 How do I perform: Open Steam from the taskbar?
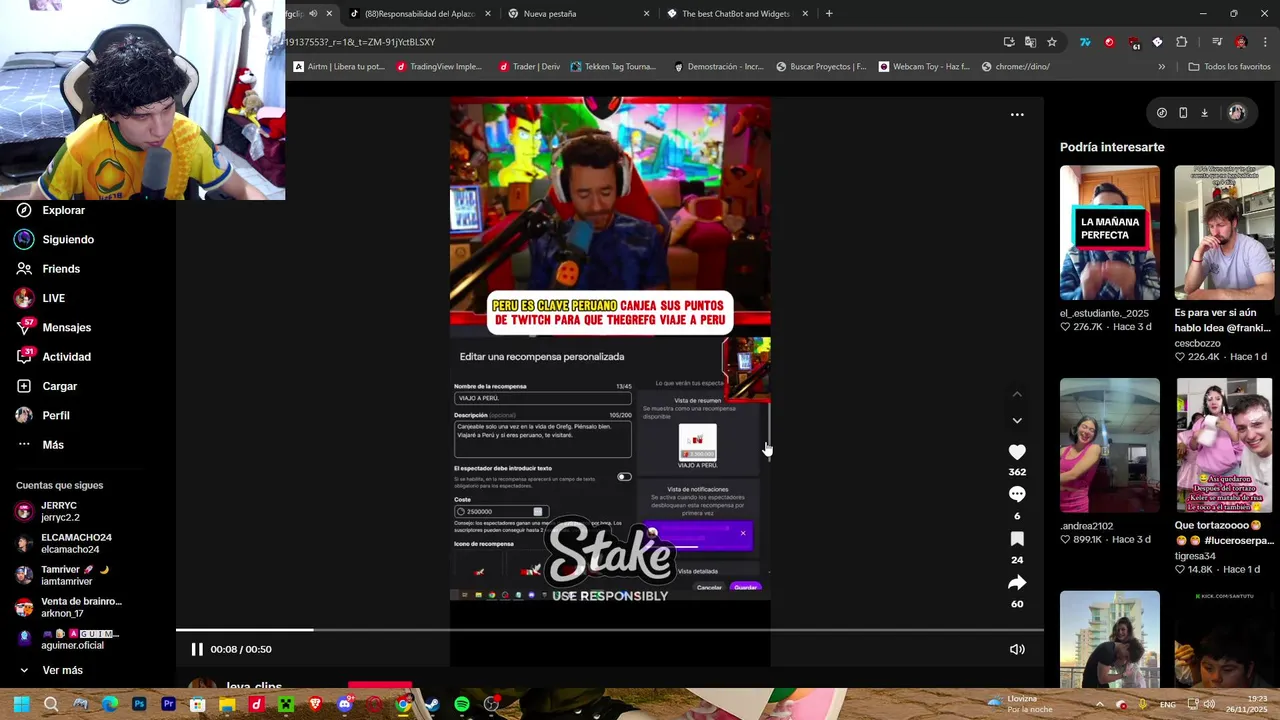432,704
